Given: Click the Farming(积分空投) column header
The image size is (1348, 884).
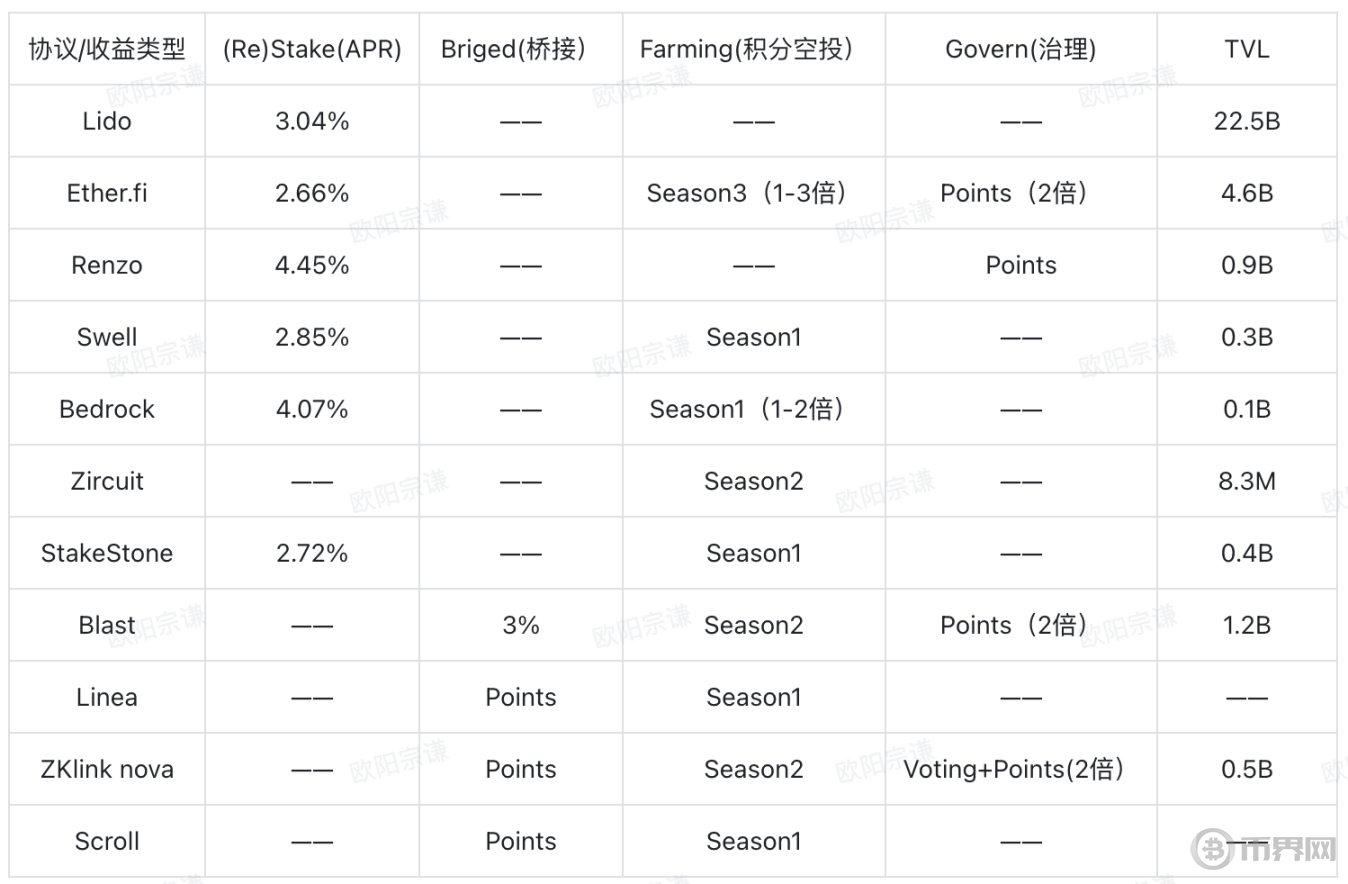Looking at the screenshot, I should tap(752, 49).
